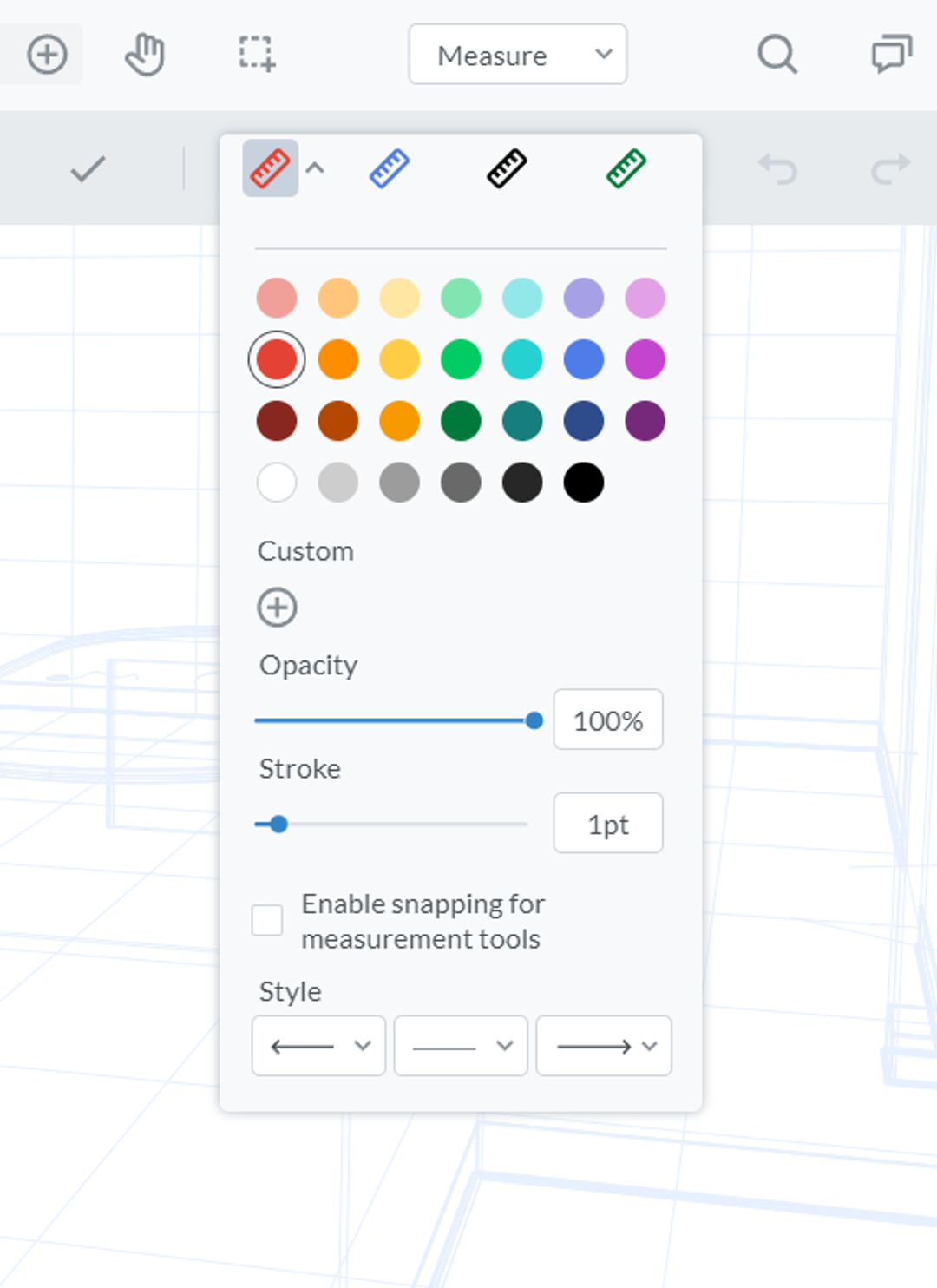The image size is (937, 1288).
Task: Confirm with the checkmark icon
Action: point(88,169)
